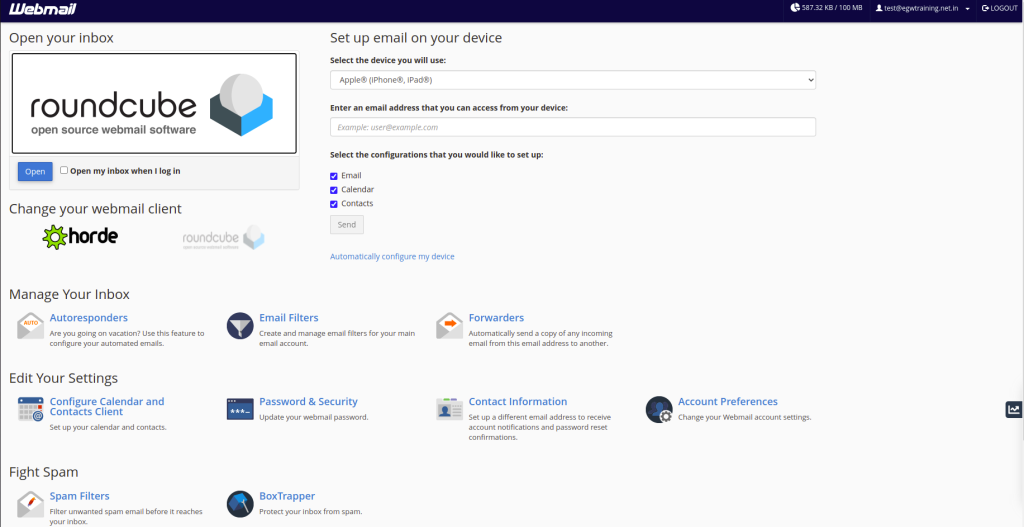
Task: Toggle the Calendar configuration checkbox
Action: (334, 190)
